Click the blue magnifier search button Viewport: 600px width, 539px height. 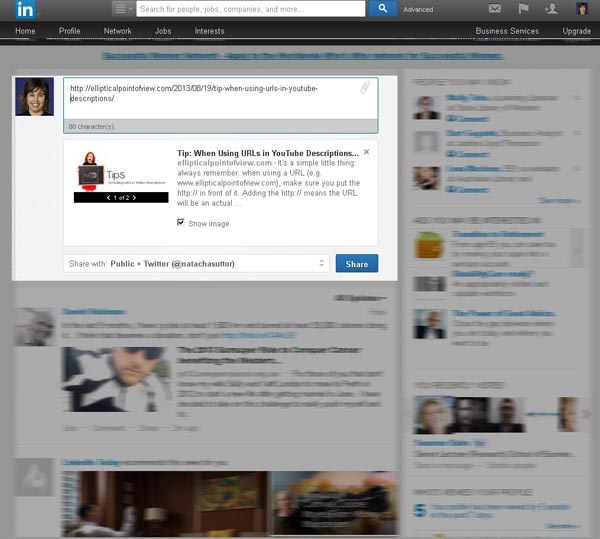pos(382,8)
